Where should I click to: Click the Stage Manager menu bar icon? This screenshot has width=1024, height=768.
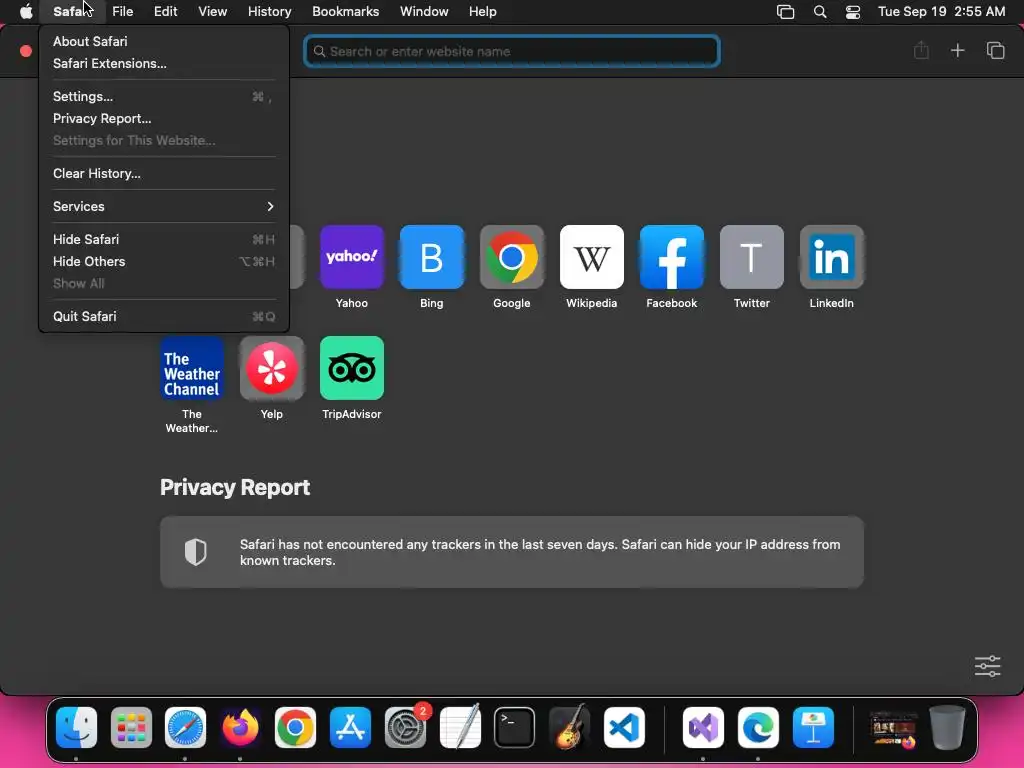click(785, 12)
